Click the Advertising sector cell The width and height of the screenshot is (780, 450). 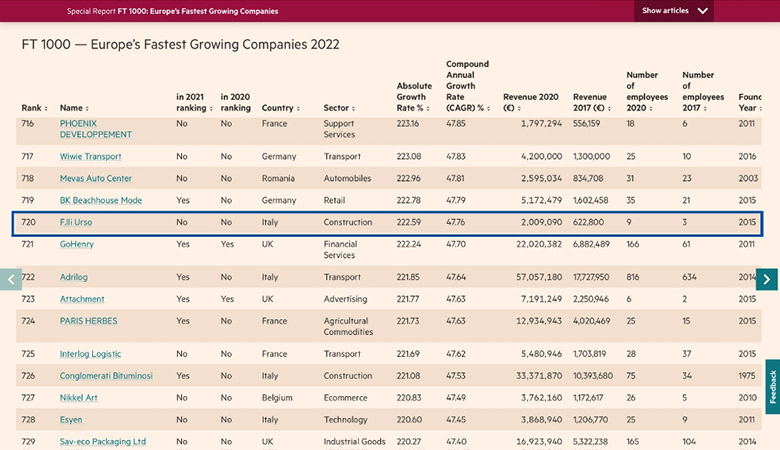coord(345,298)
